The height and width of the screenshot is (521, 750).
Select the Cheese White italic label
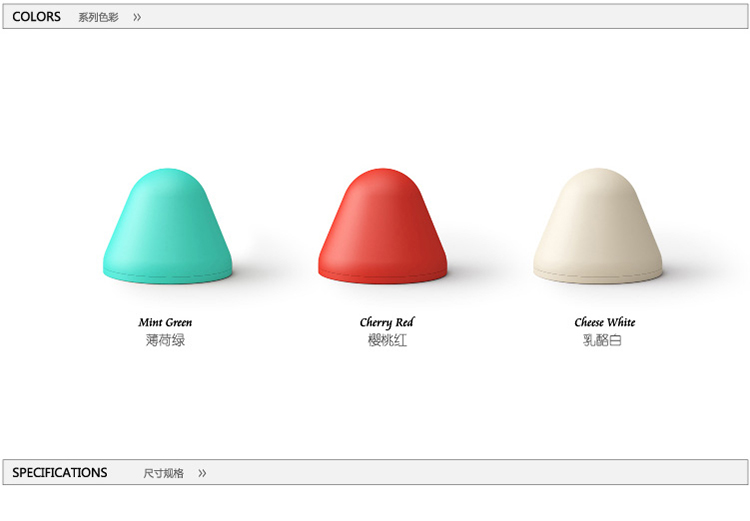[x=604, y=322]
